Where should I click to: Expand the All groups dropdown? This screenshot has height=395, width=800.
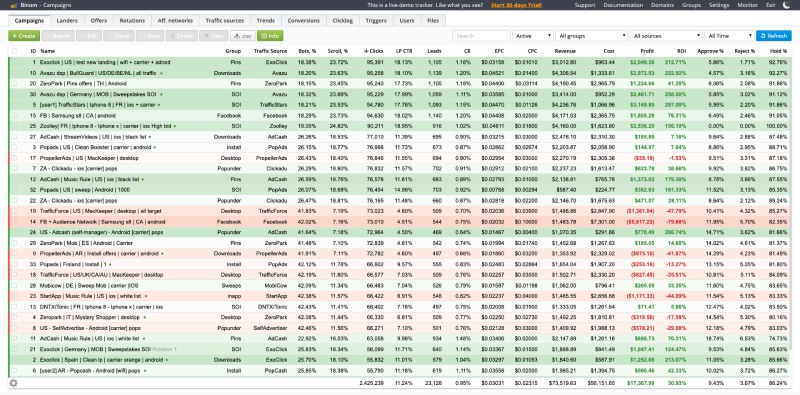tap(592, 36)
